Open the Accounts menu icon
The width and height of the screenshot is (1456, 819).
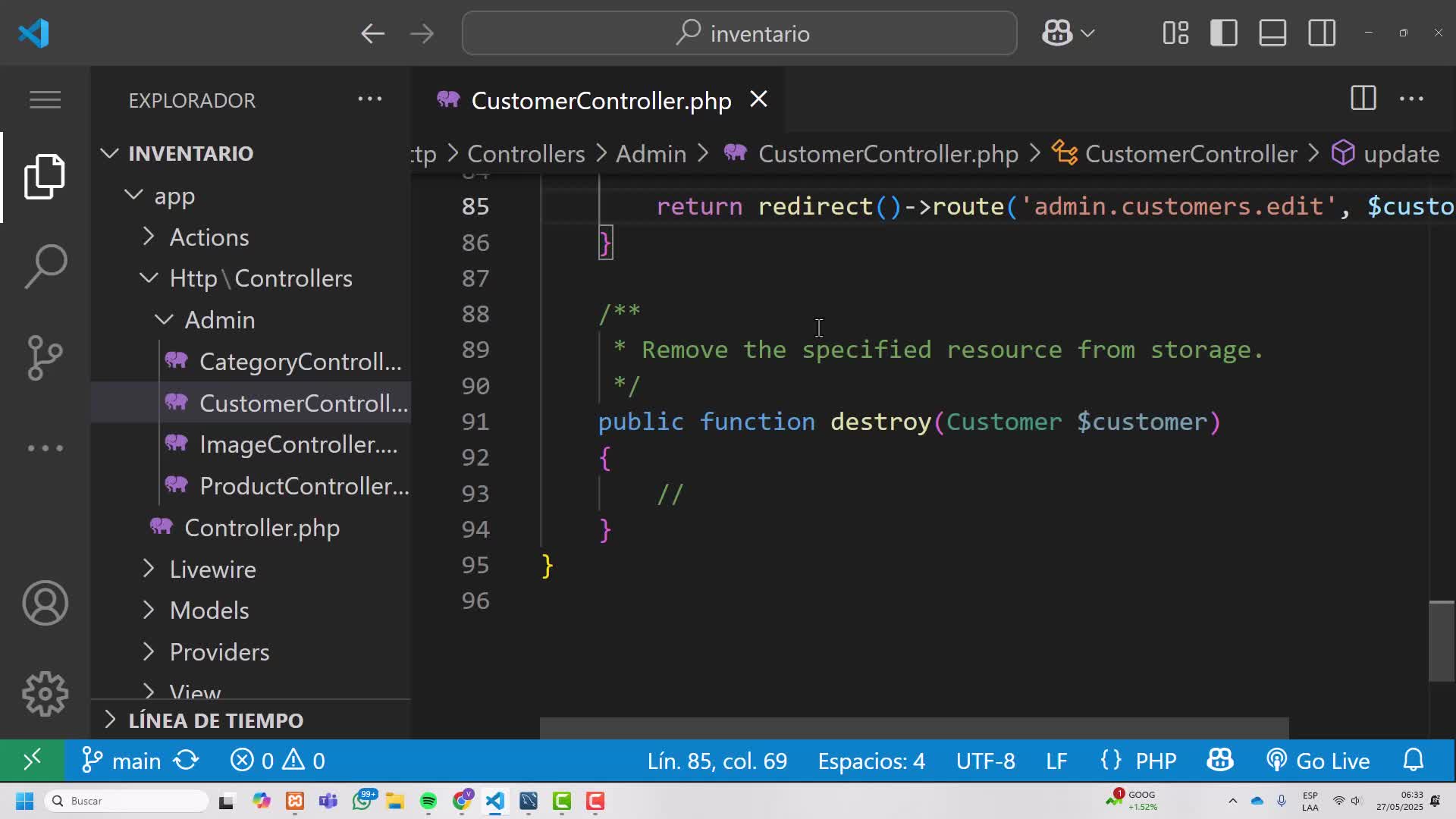click(x=45, y=603)
